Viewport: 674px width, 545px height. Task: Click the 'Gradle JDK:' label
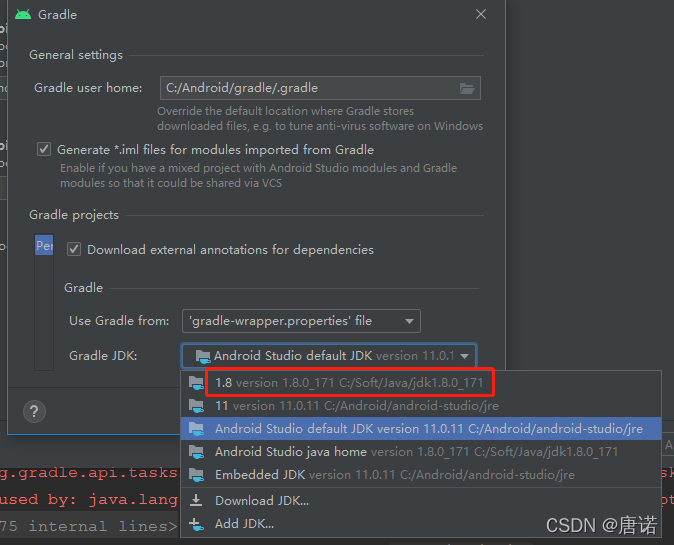pos(103,356)
